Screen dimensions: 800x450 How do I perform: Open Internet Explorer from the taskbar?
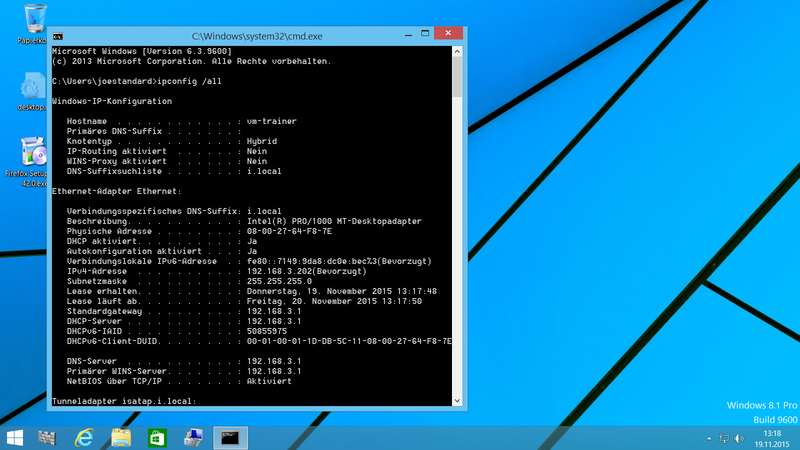coord(85,437)
